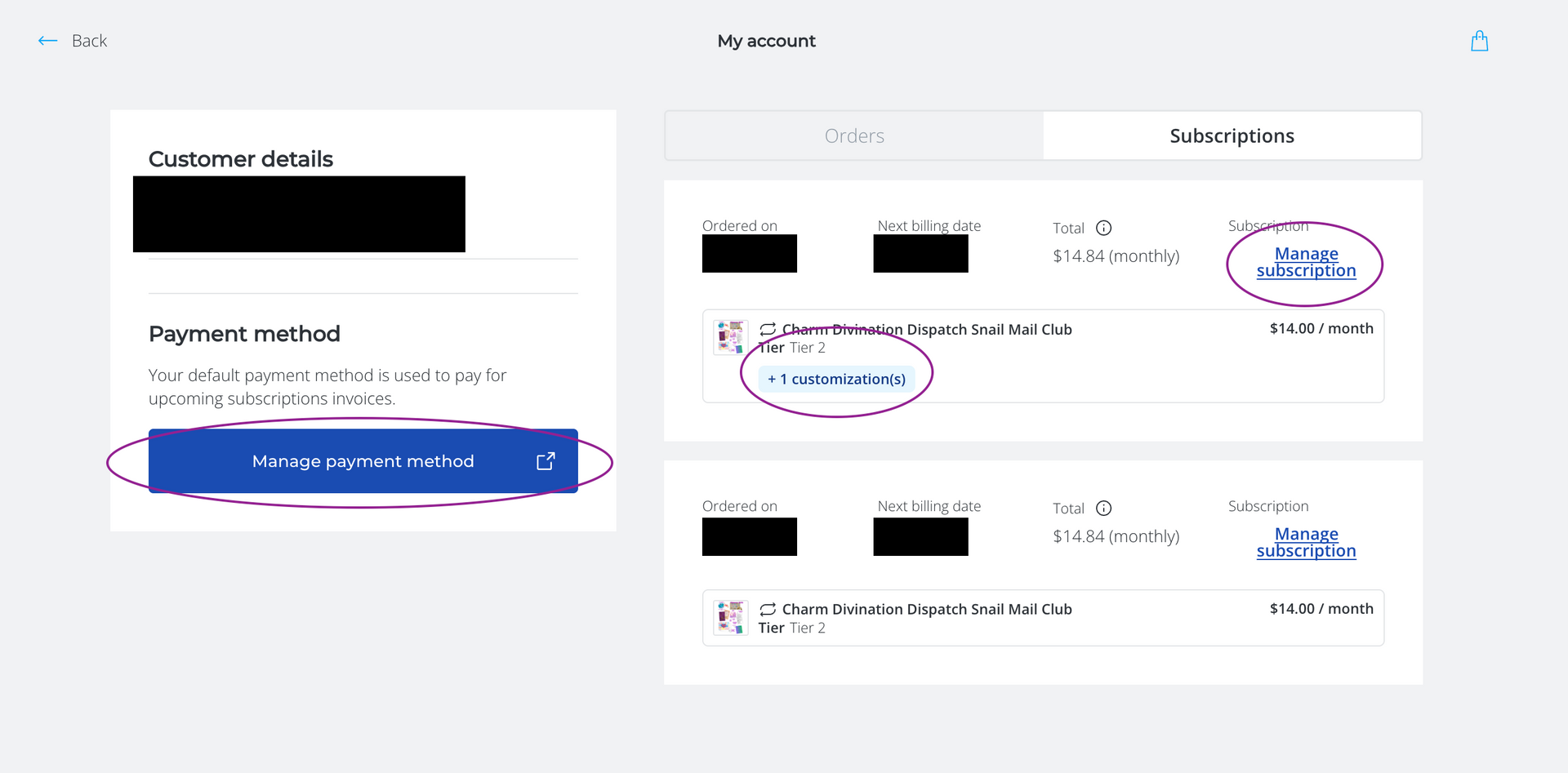
Task: Click first subscription's product thumbnail
Action: pyautogui.click(x=730, y=337)
